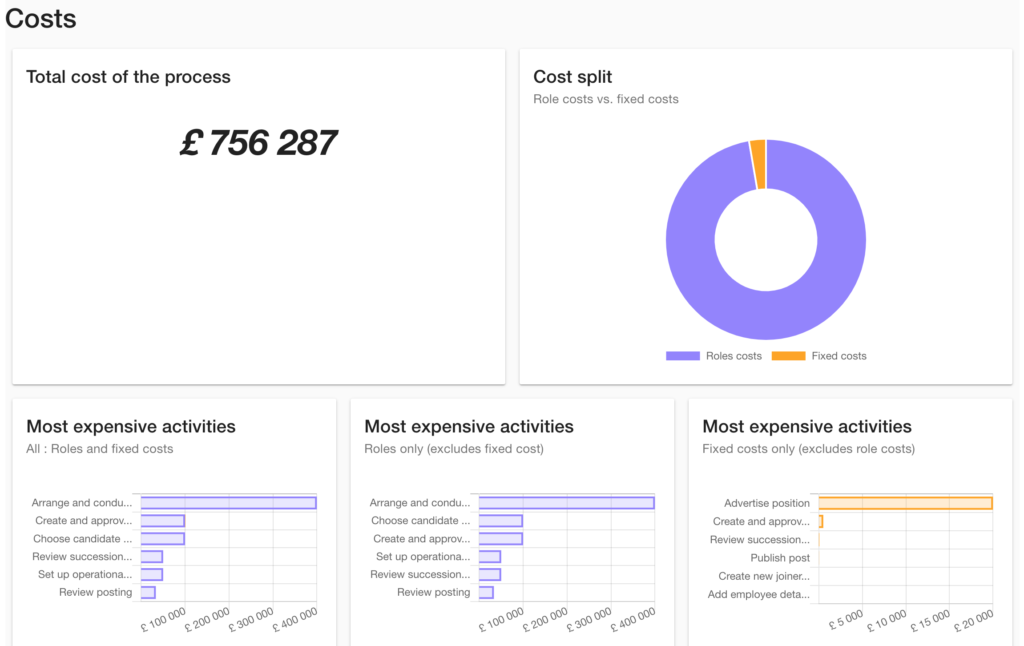Viewport: 1024px width, 646px height.
Task: Click Review posting bar in Roles only chart
Action: 486,592
